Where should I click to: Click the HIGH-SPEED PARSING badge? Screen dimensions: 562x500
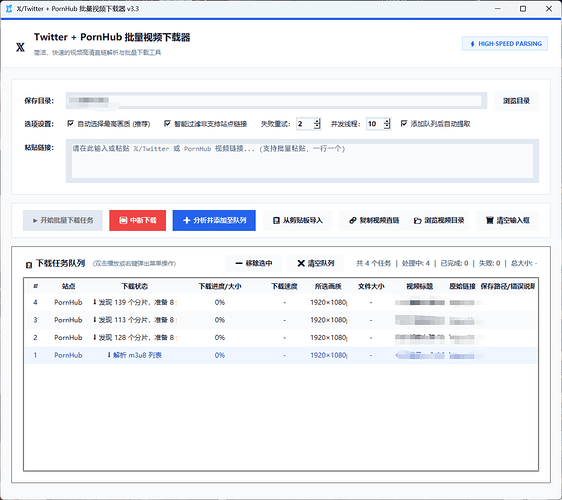505,44
